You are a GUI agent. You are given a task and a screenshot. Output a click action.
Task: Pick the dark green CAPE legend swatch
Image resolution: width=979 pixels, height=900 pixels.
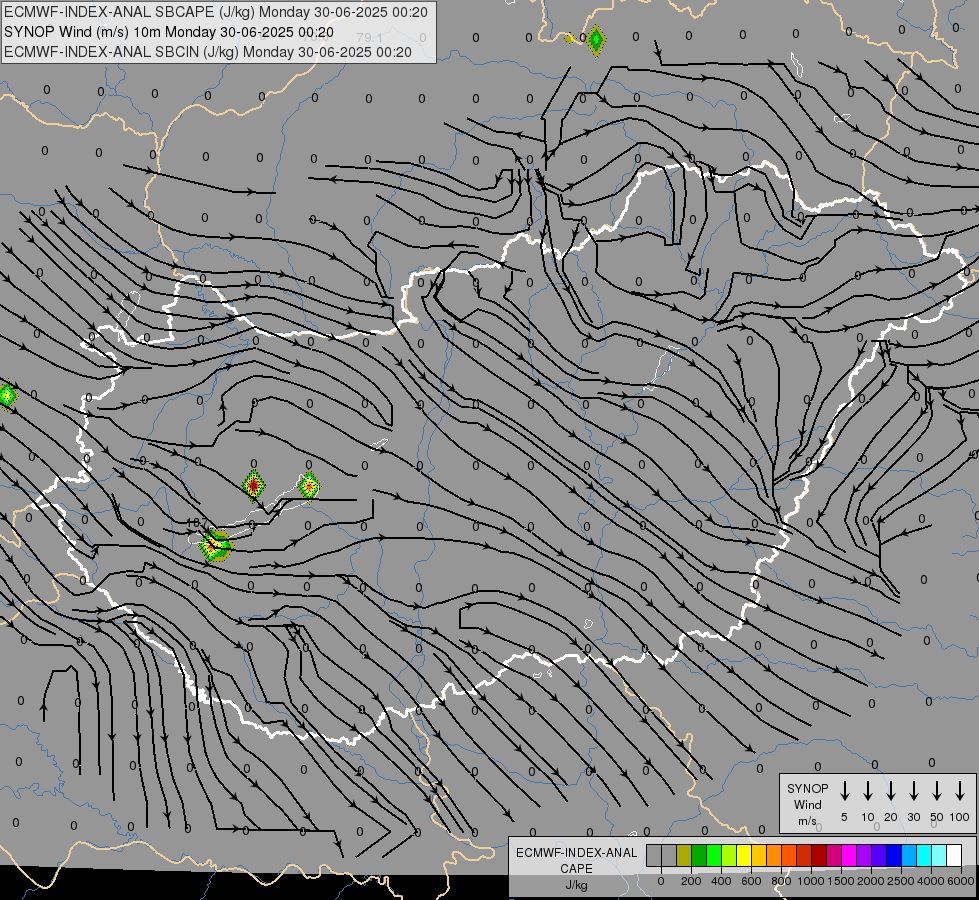(x=699, y=855)
